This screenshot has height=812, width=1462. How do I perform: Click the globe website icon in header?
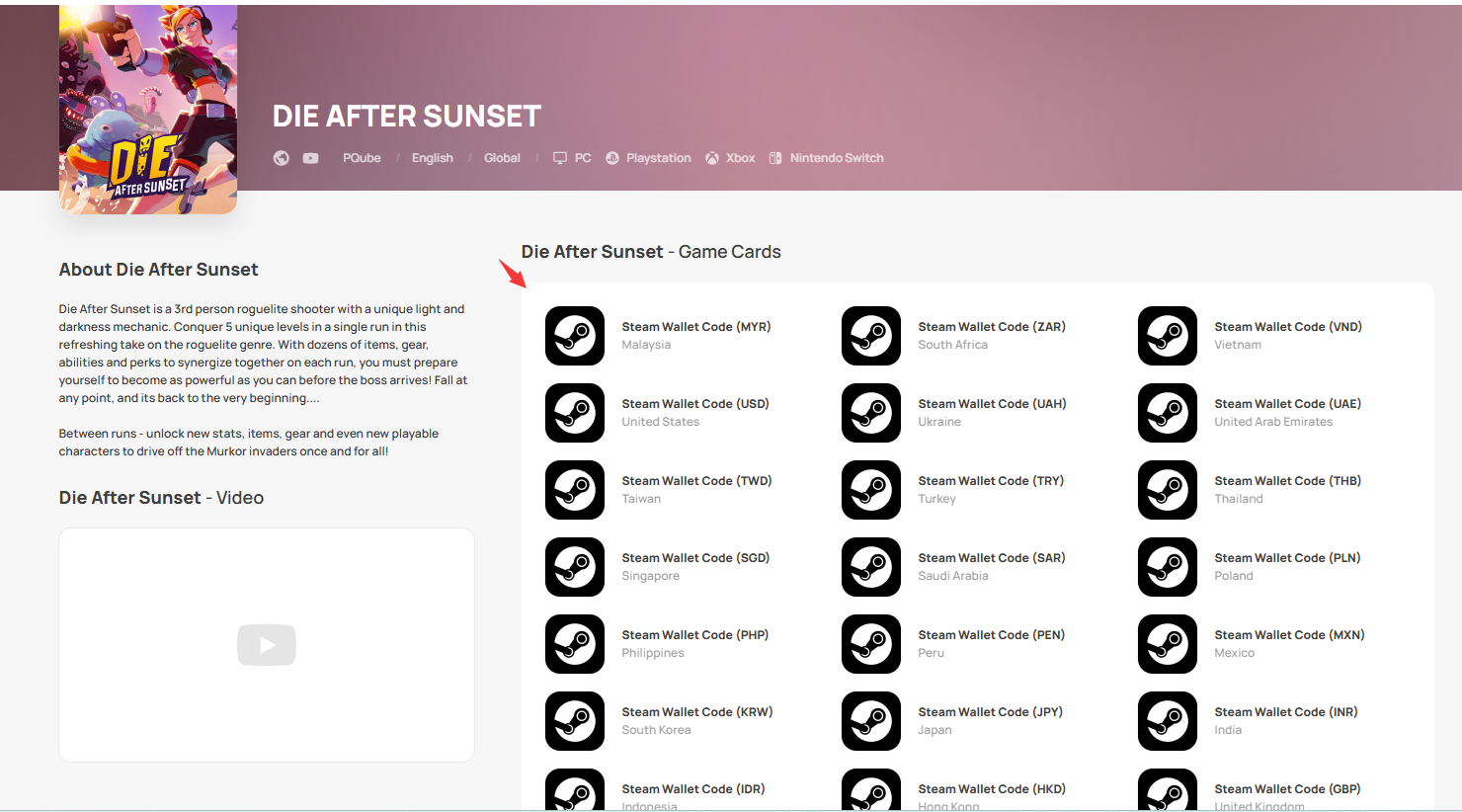coord(282,158)
